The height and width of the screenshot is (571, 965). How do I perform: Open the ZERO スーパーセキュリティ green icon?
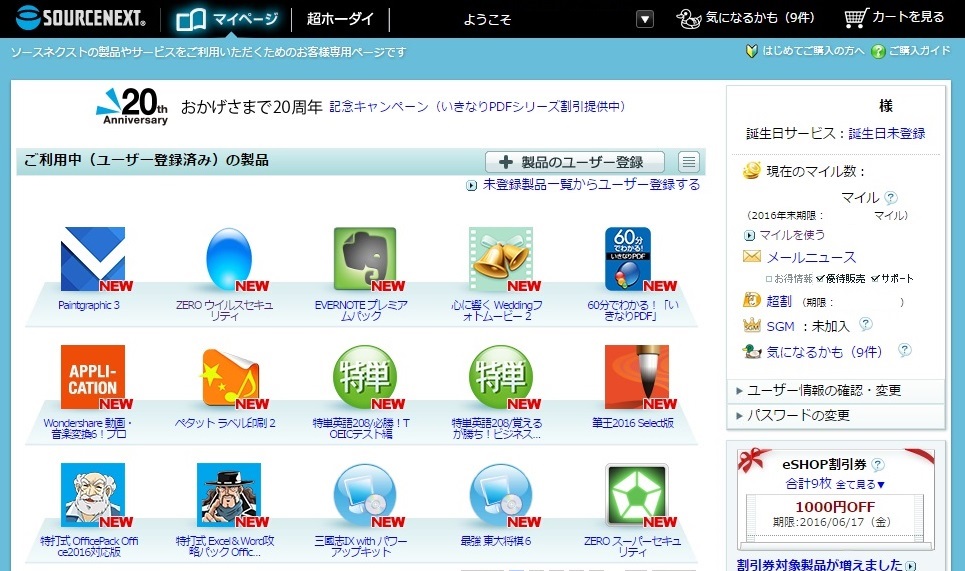[x=636, y=495]
